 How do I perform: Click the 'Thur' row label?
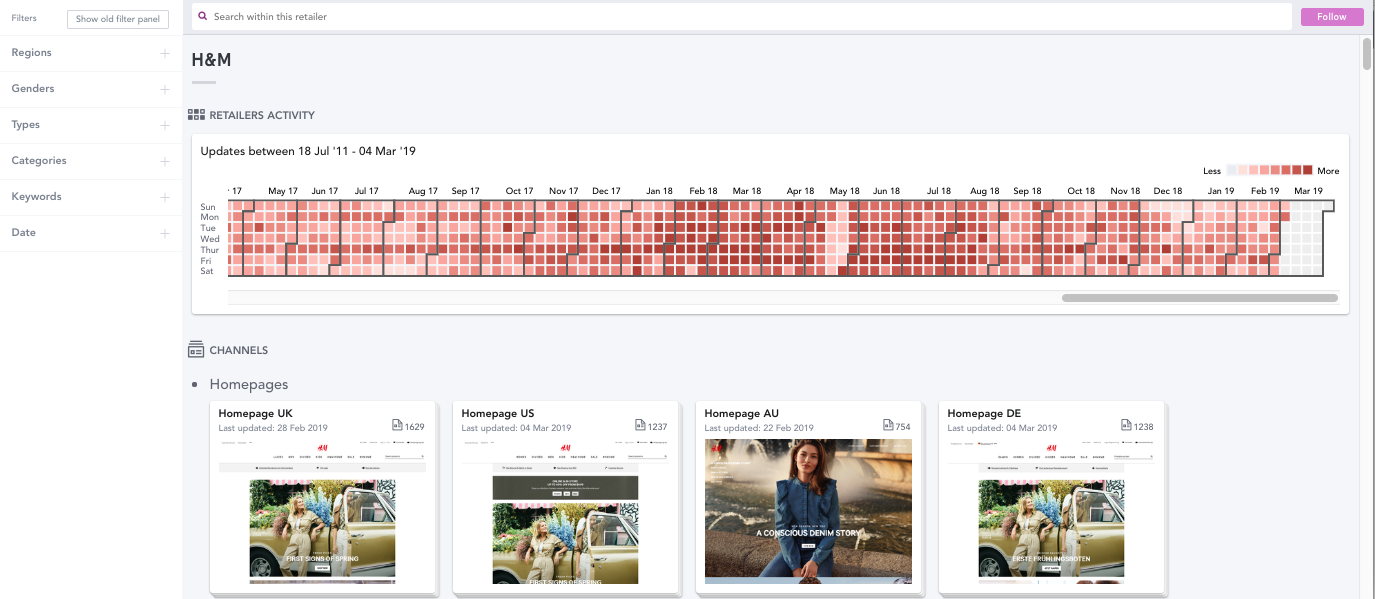point(209,250)
